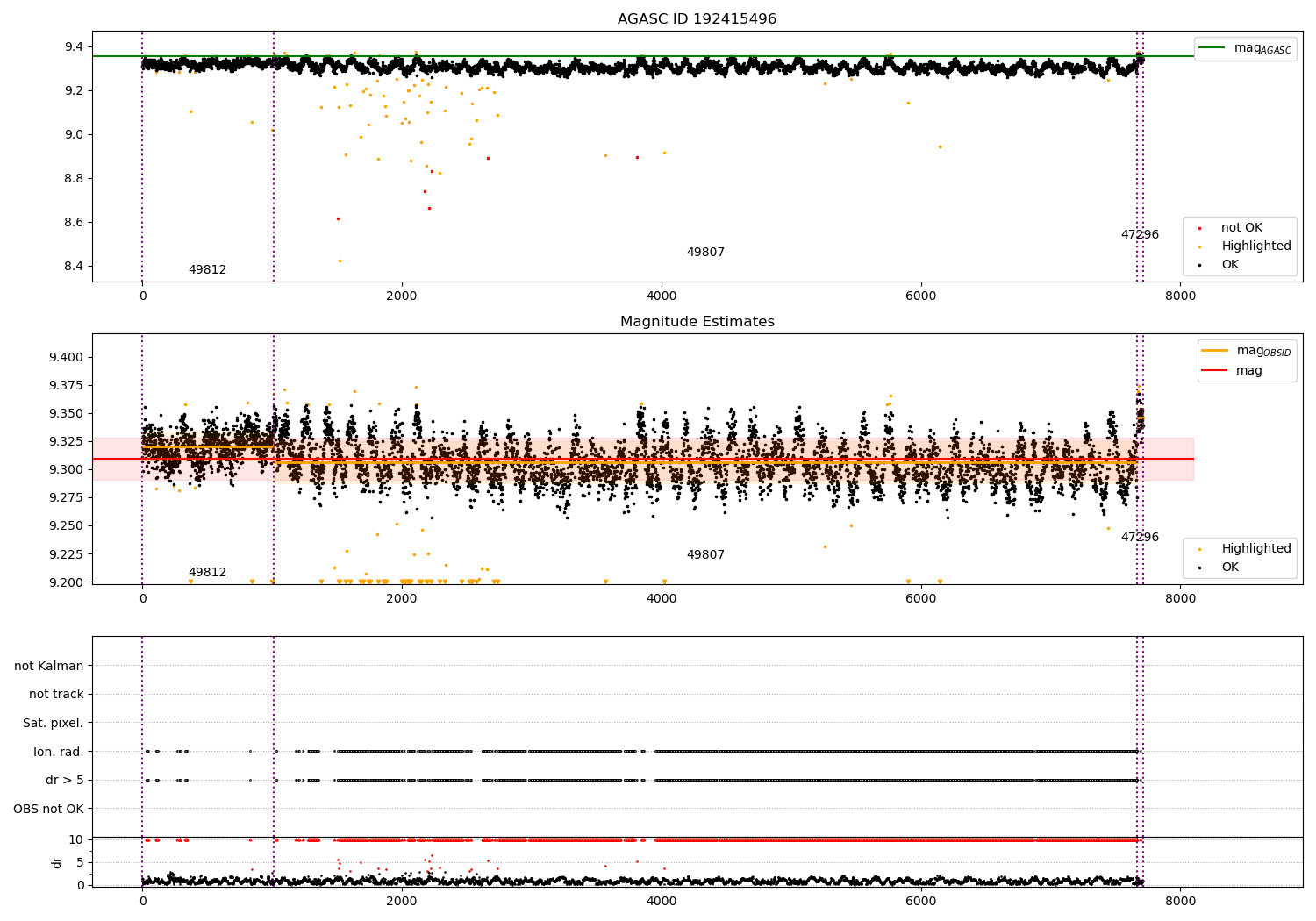Click the 'dr > 5' axis label
The height and width of the screenshot is (921, 1316).
(65, 781)
